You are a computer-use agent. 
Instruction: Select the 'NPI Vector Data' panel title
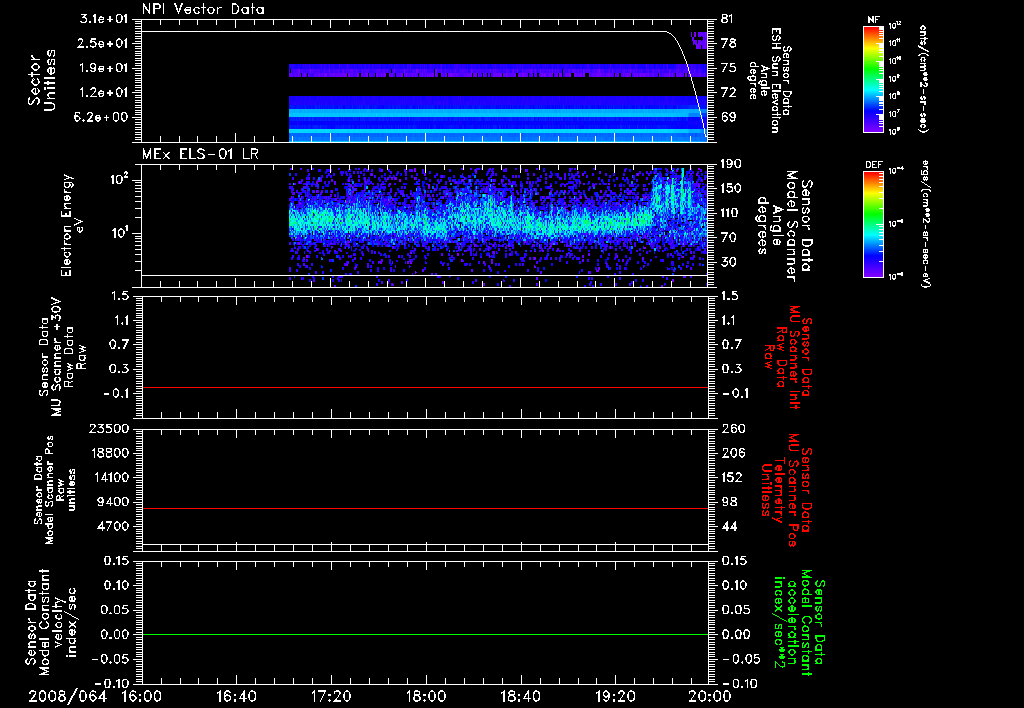[x=203, y=9]
